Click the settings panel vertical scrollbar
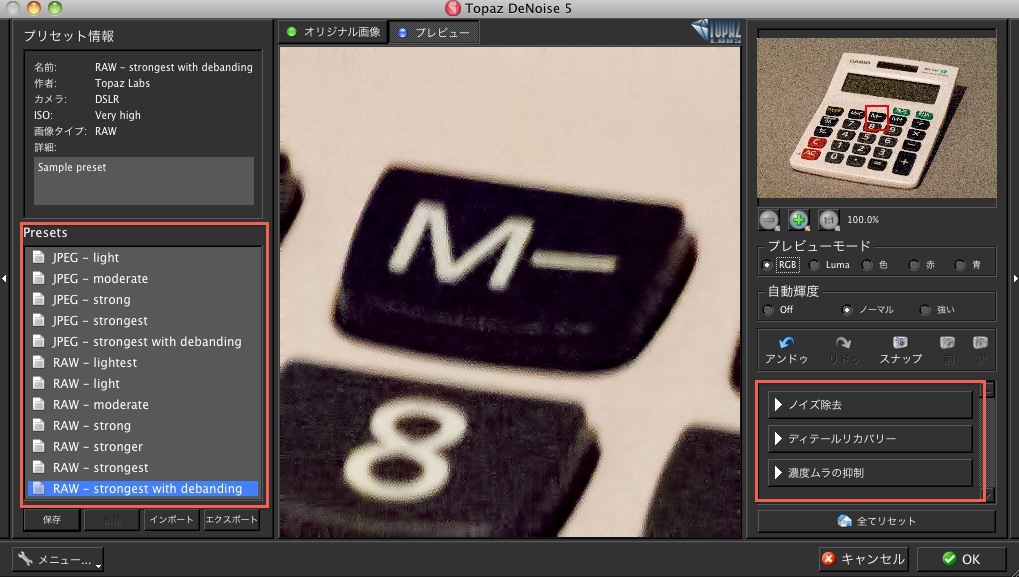The height and width of the screenshot is (577, 1019). tap(990, 440)
